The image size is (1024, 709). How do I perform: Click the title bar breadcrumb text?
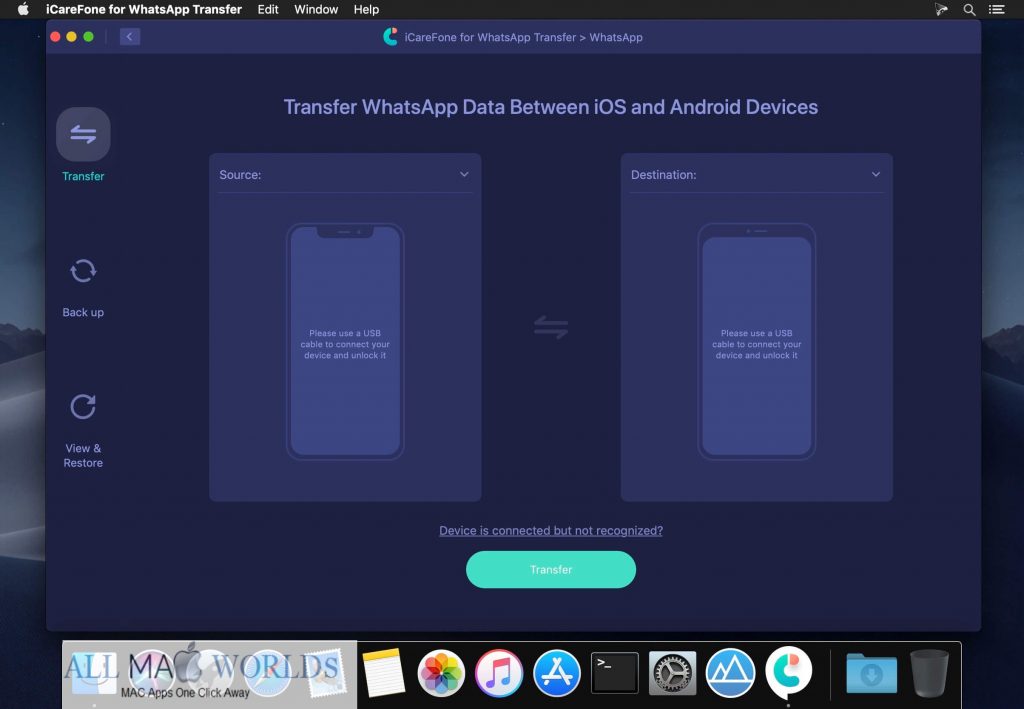[523, 37]
